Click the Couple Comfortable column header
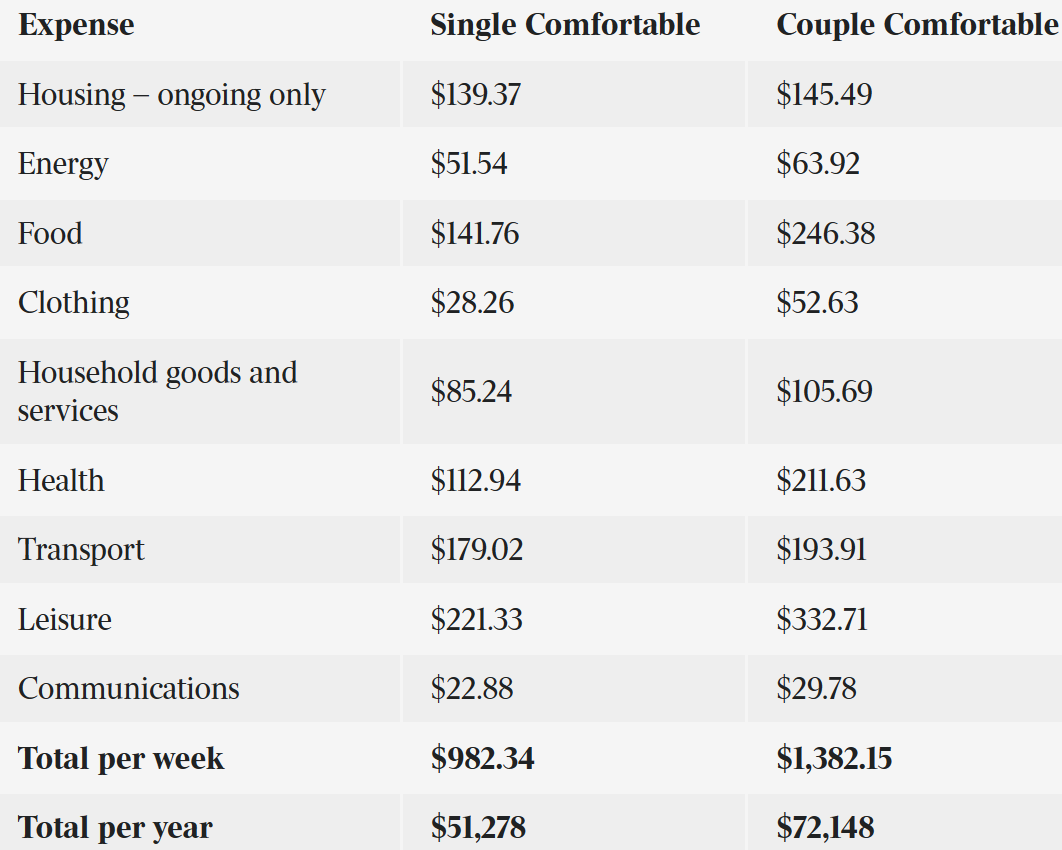 pyautogui.click(x=917, y=25)
